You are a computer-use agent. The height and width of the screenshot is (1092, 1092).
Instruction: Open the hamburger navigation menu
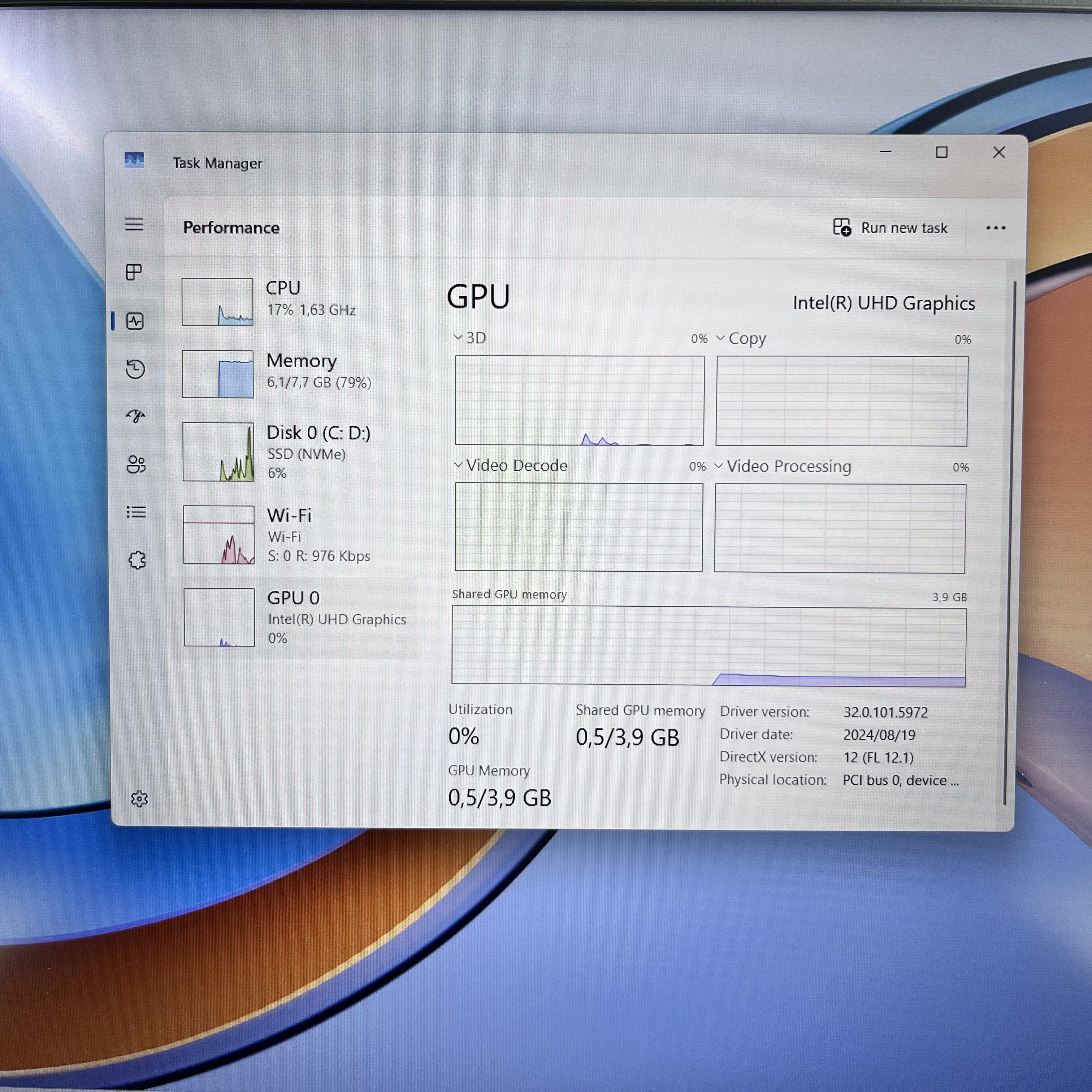coord(134,224)
